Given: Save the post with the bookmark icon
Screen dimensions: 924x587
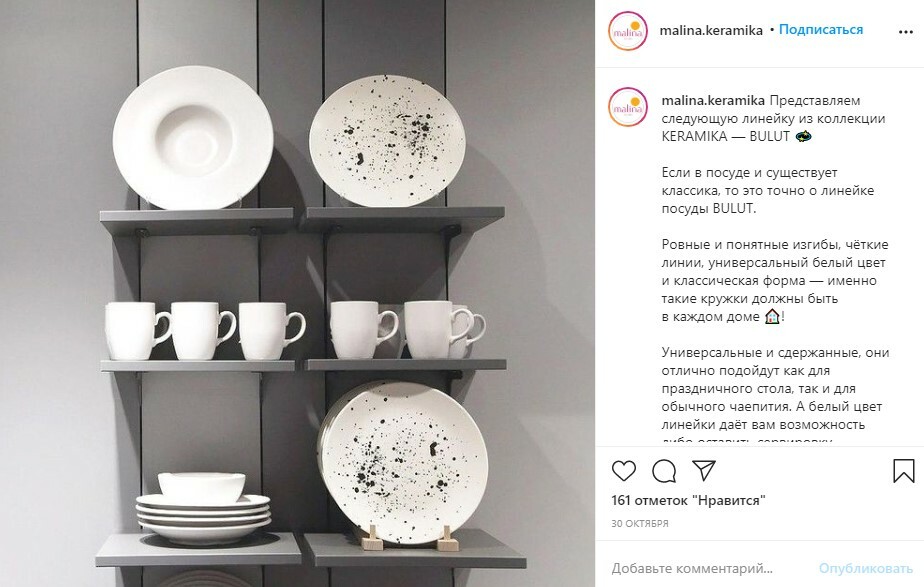Looking at the screenshot, I should pyautogui.click(x=903, y=471).
